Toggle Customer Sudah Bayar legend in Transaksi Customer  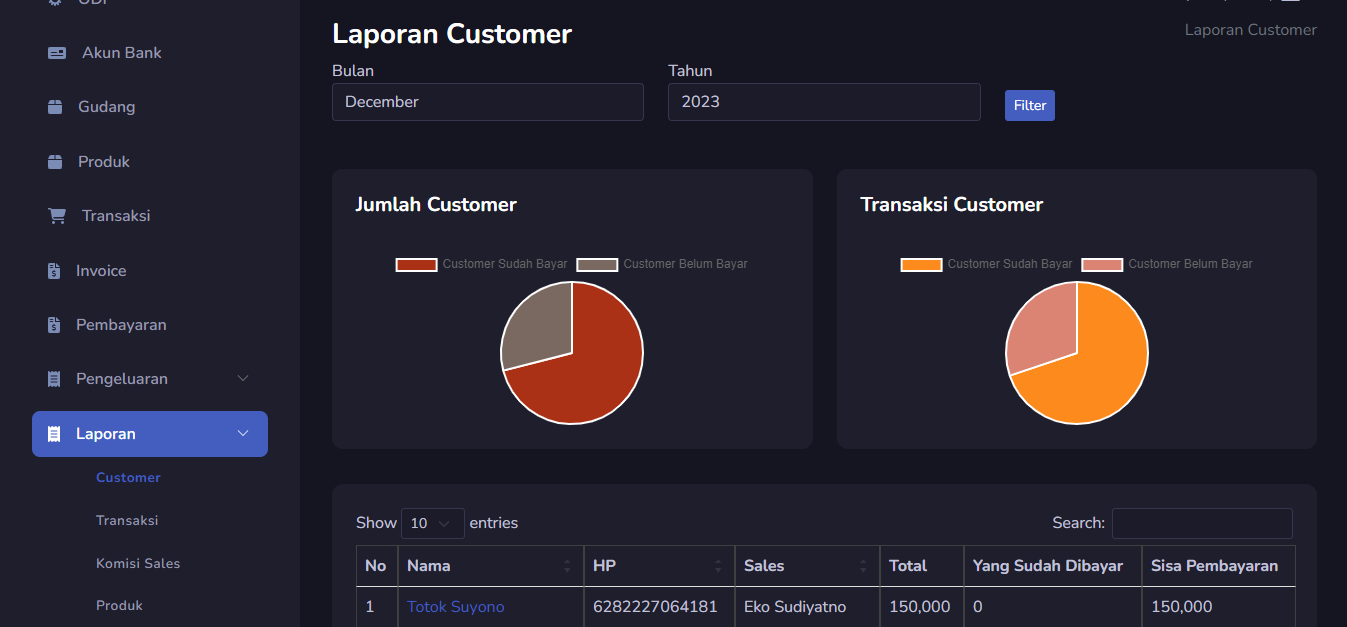coord(986,264)
